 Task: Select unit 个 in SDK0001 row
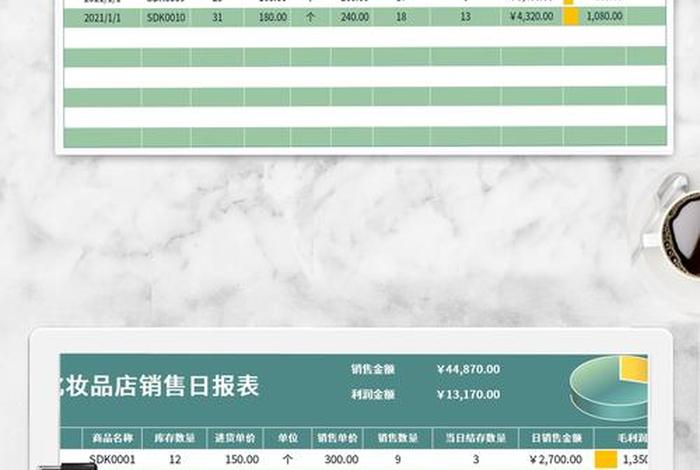pyautogui.click(x=288, y=459)
